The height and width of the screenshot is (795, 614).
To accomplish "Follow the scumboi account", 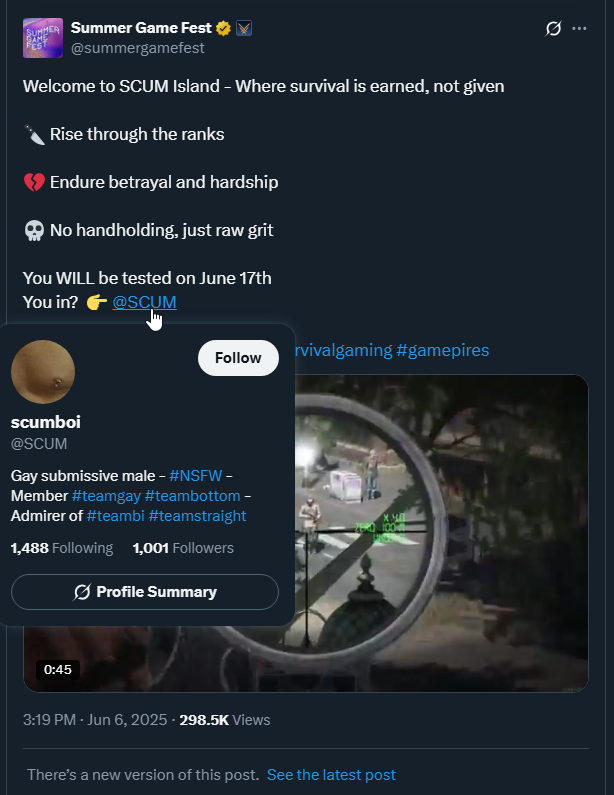I will [x=238, y=358].
